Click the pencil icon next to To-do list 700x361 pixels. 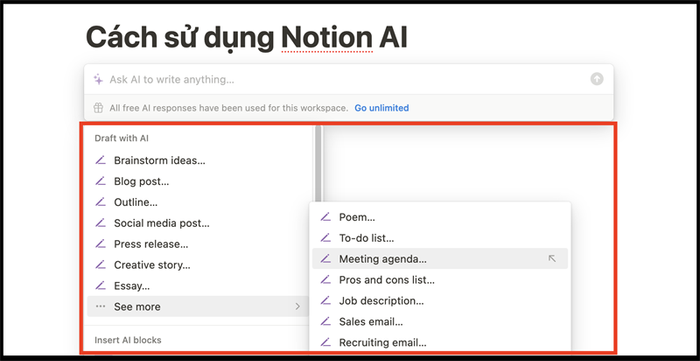(x=325, y=238)
